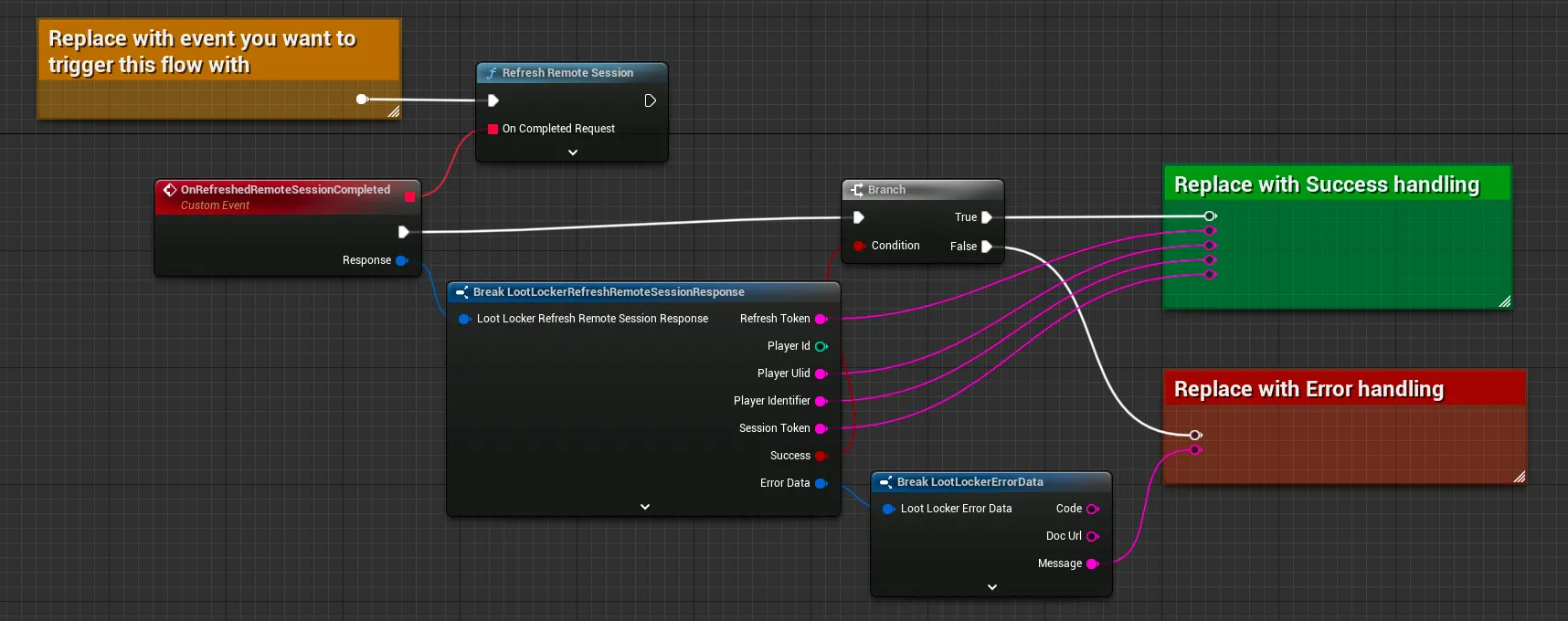Select the Refresh Remote Session node title
This screenshot has width=1568, height=621.
pyautogui.click(x=567, y=73)
